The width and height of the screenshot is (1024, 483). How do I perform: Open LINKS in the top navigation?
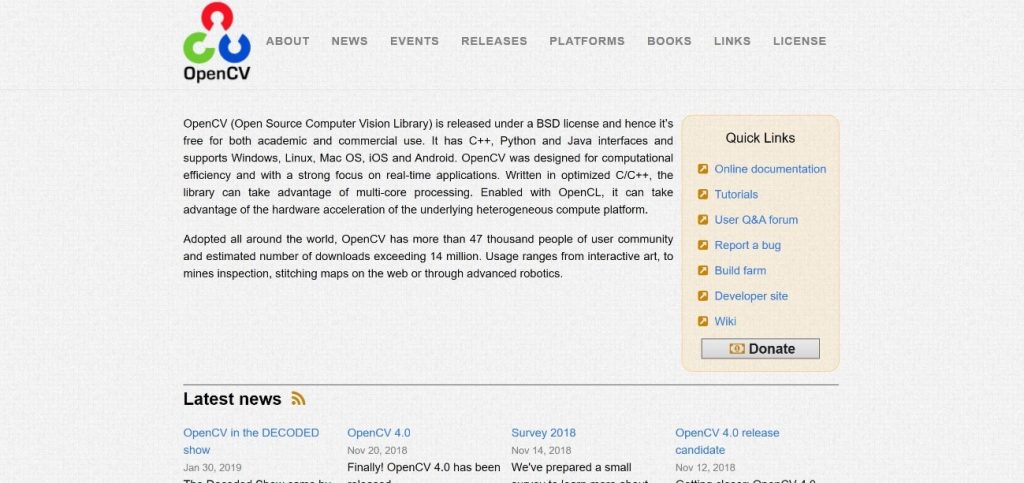coord(732,41)
